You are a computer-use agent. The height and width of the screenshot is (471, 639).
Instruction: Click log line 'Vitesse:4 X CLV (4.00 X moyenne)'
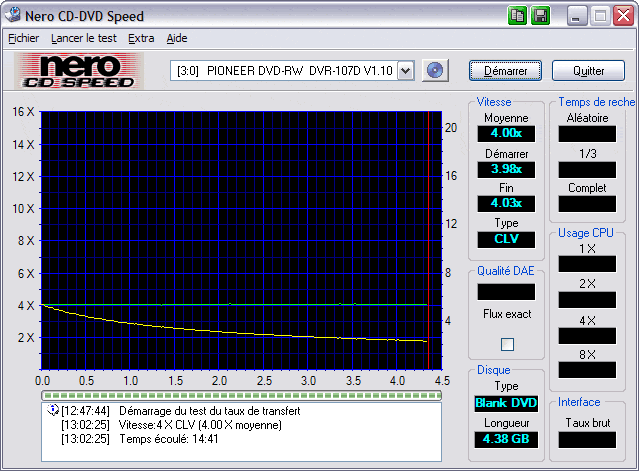(200, 425)
